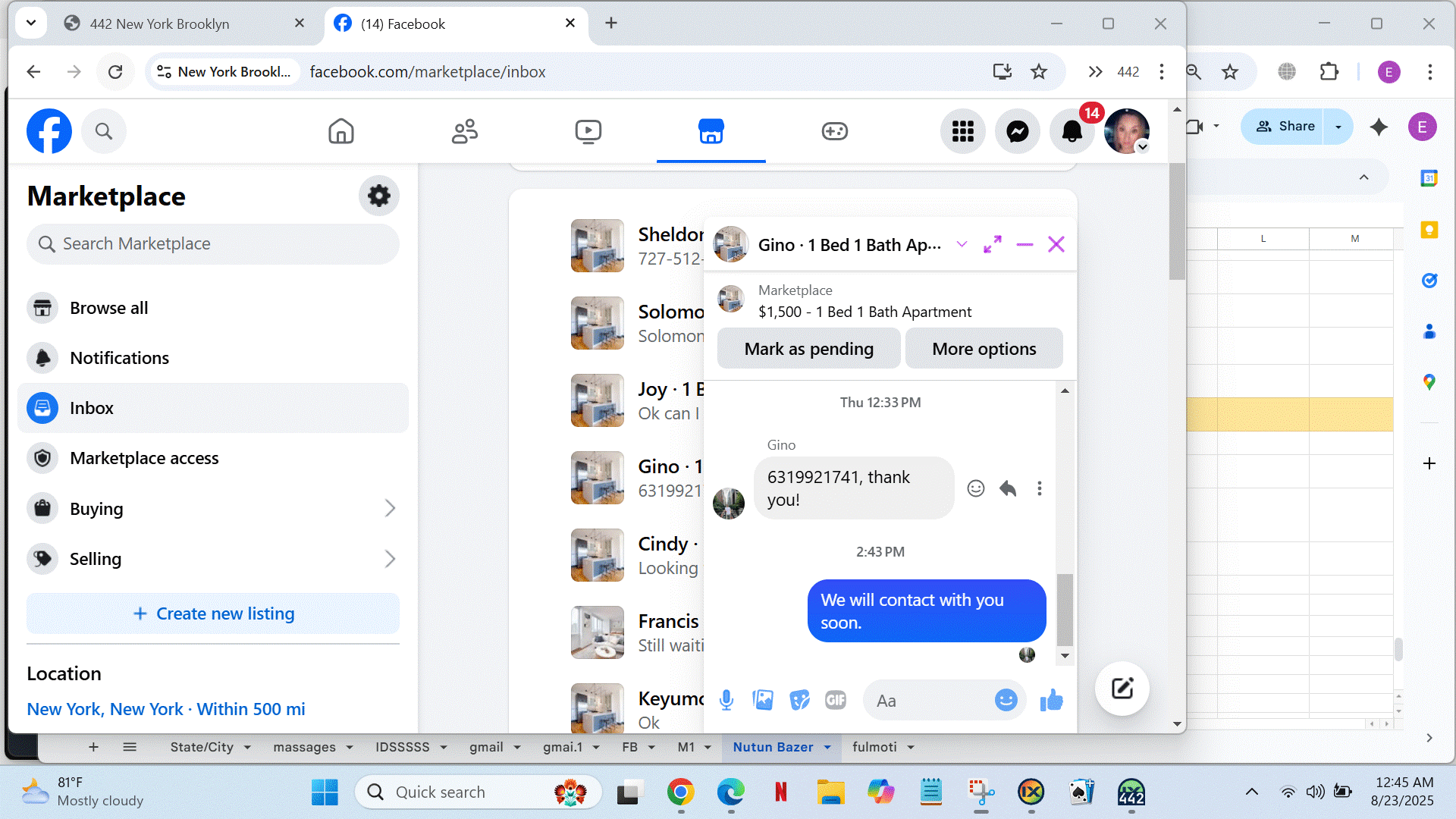Image resolution: width=1456 pixels, height=819 pixels.
Task: Open Messenger from the top bar
Action: pyautogui.click(x=1017, y=131)
